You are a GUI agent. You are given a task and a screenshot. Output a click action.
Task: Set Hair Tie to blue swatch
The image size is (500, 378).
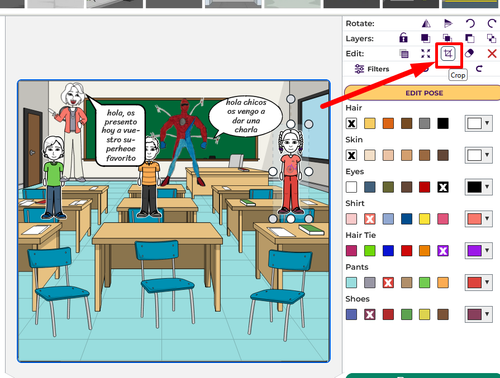pyautogui.click(x=388, y=251)
